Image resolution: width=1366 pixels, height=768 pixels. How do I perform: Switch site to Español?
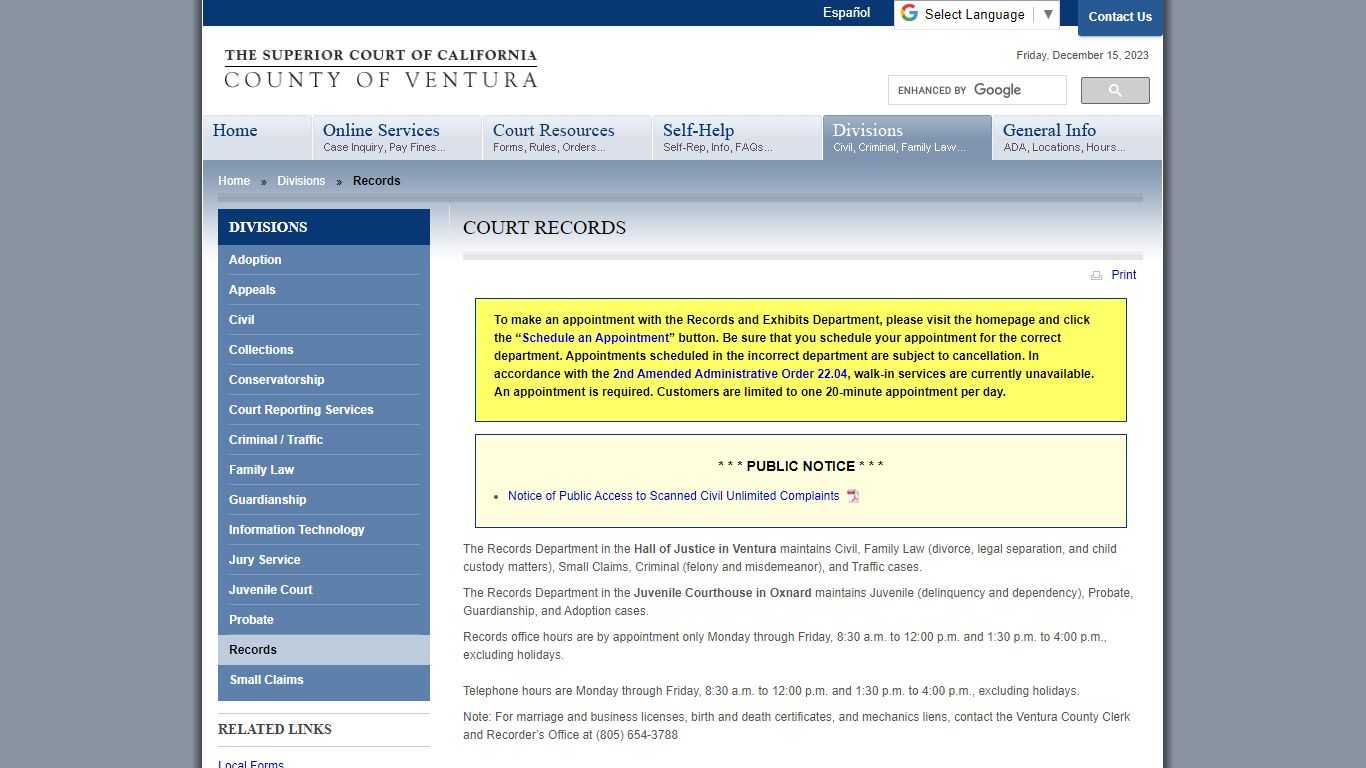846,13
